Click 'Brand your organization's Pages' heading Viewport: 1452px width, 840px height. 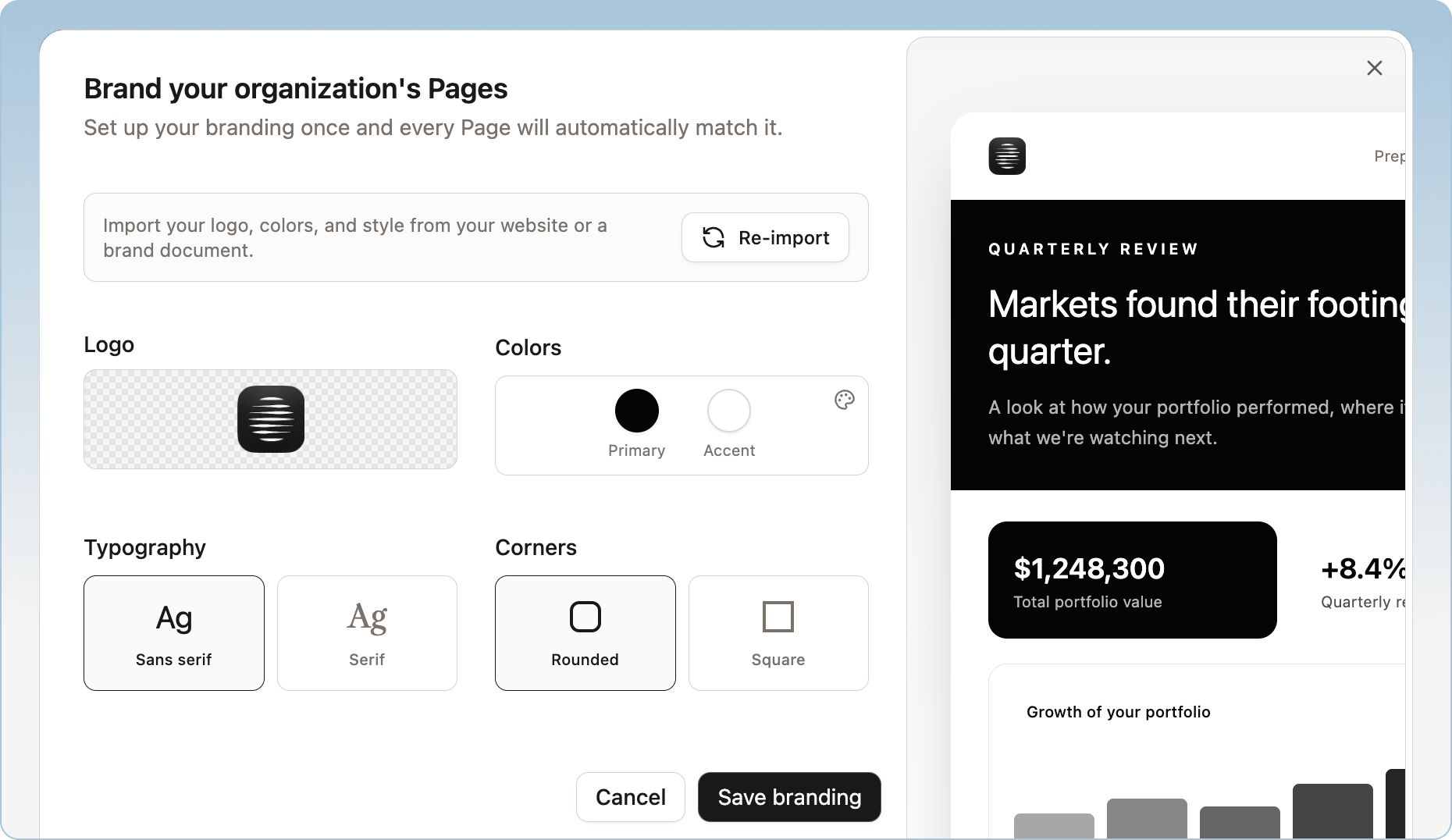pos(296,89)
